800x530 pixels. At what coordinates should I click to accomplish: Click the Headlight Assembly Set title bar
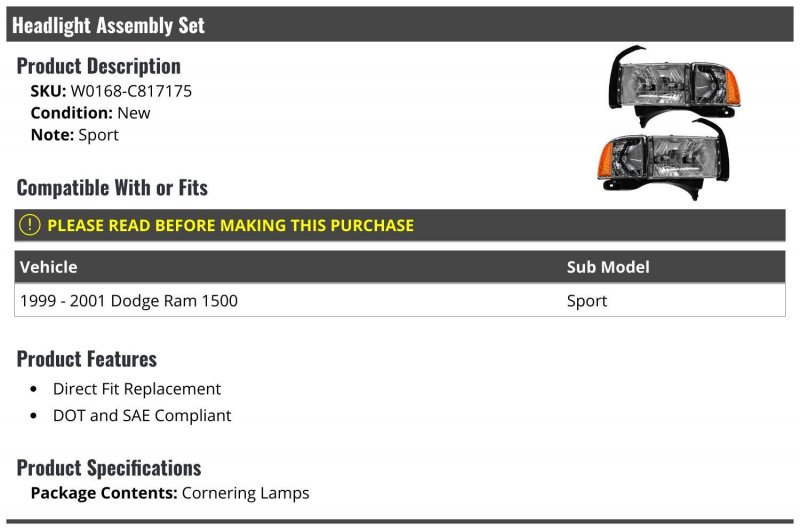pyautogui.click(x=400, y=24)
